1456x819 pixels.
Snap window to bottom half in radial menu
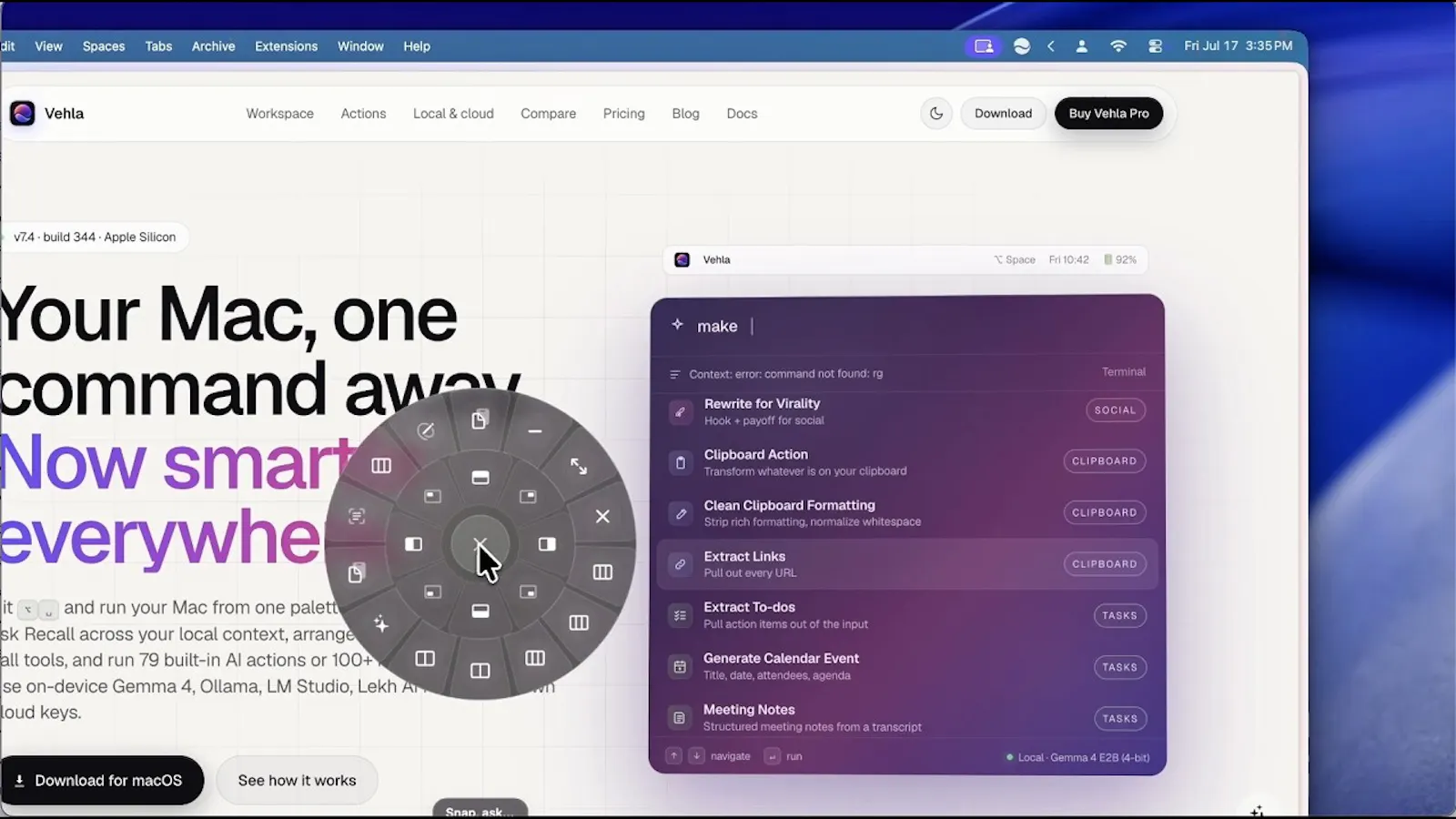click(480, 612)
